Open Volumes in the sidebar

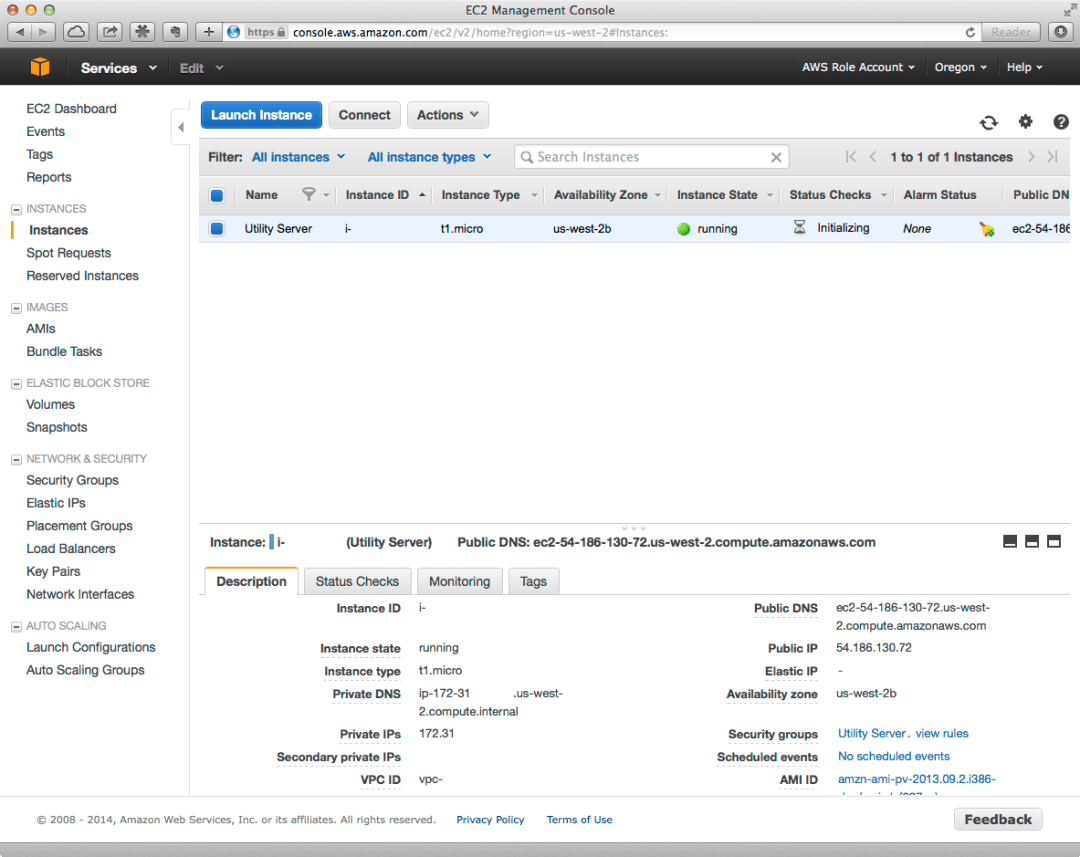[x=50, y=404]
